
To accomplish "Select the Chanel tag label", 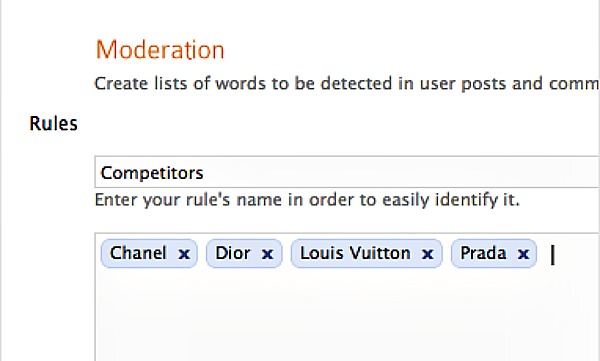I will point(138,253).
